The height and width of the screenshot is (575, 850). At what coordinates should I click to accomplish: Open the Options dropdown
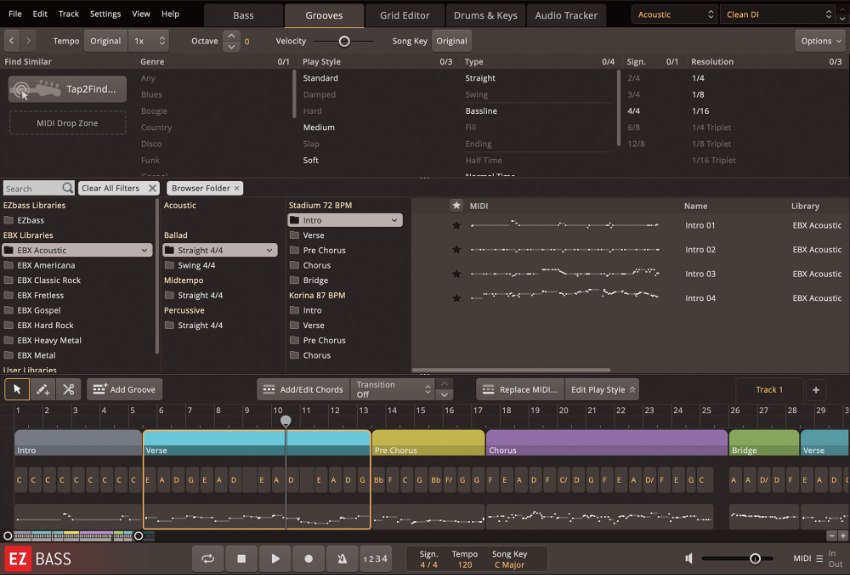click(820, 41)
